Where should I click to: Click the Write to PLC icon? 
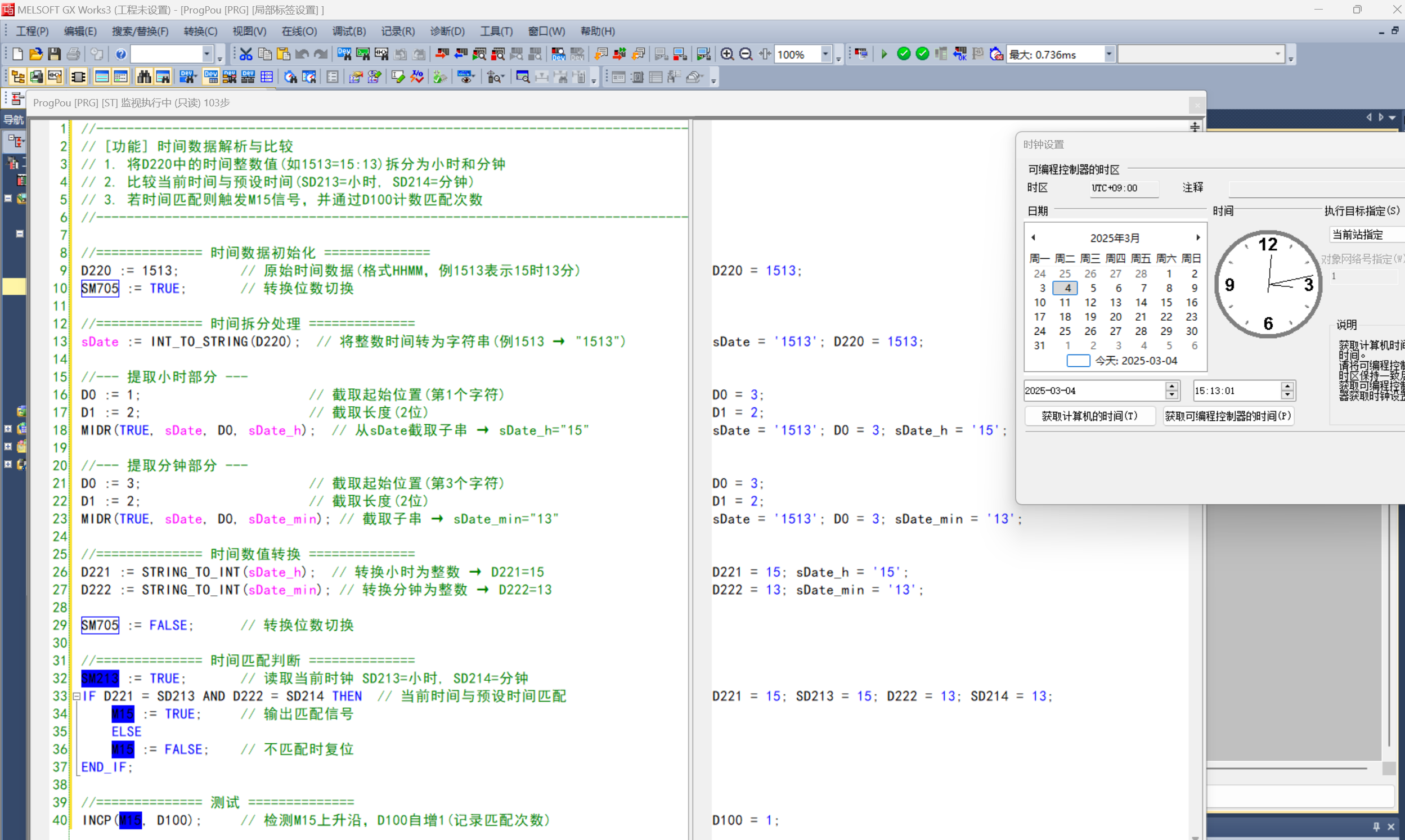pyautogui.click(x=442, y=55)
